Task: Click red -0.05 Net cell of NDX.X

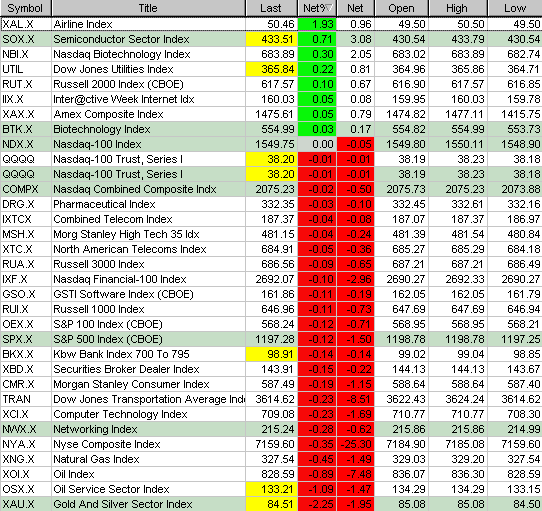Action: [356, 144]
